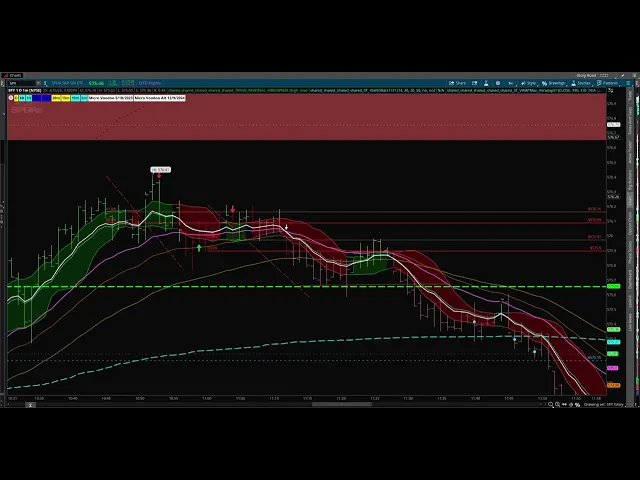Open the Drawing set SPY Glory selector
640x480 pixels.
(x=604, y=404)
